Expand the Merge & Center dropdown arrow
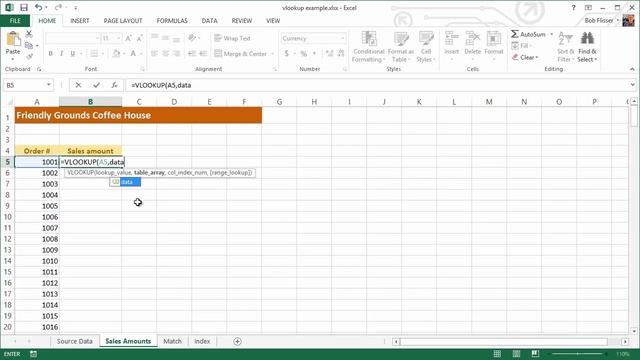The width and height of the screenshot is (640, 360). point(273,53)
